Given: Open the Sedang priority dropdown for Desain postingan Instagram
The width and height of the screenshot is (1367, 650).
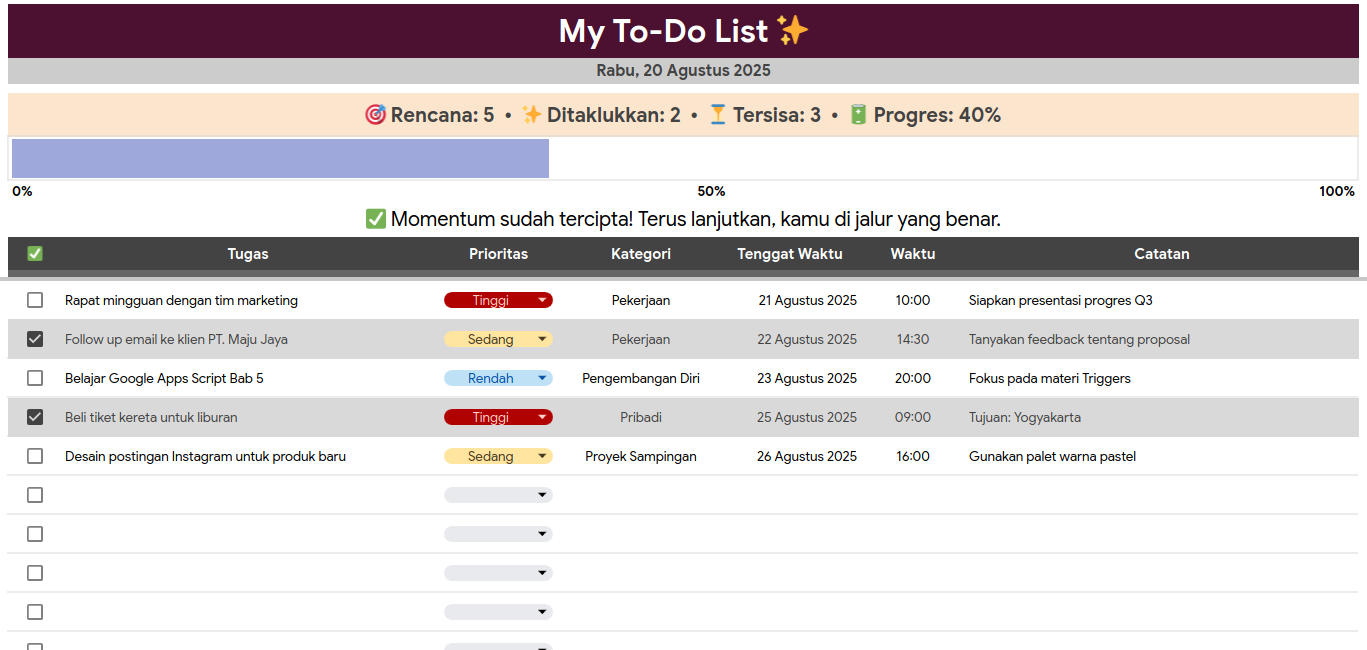Looking at the screenshot, I should point(541,456).
